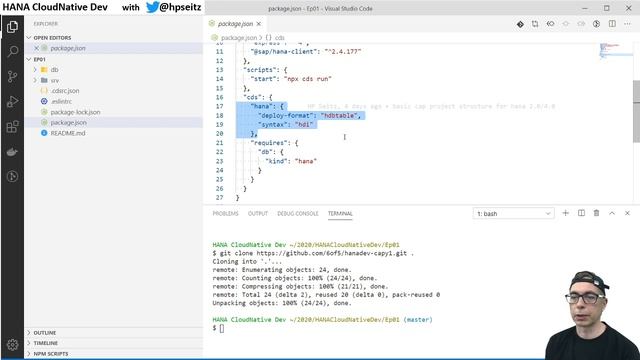The width and height of the screenshot is (640, 360).
Task: Click line number 21 in the gutter
Action: coord(220,143)
